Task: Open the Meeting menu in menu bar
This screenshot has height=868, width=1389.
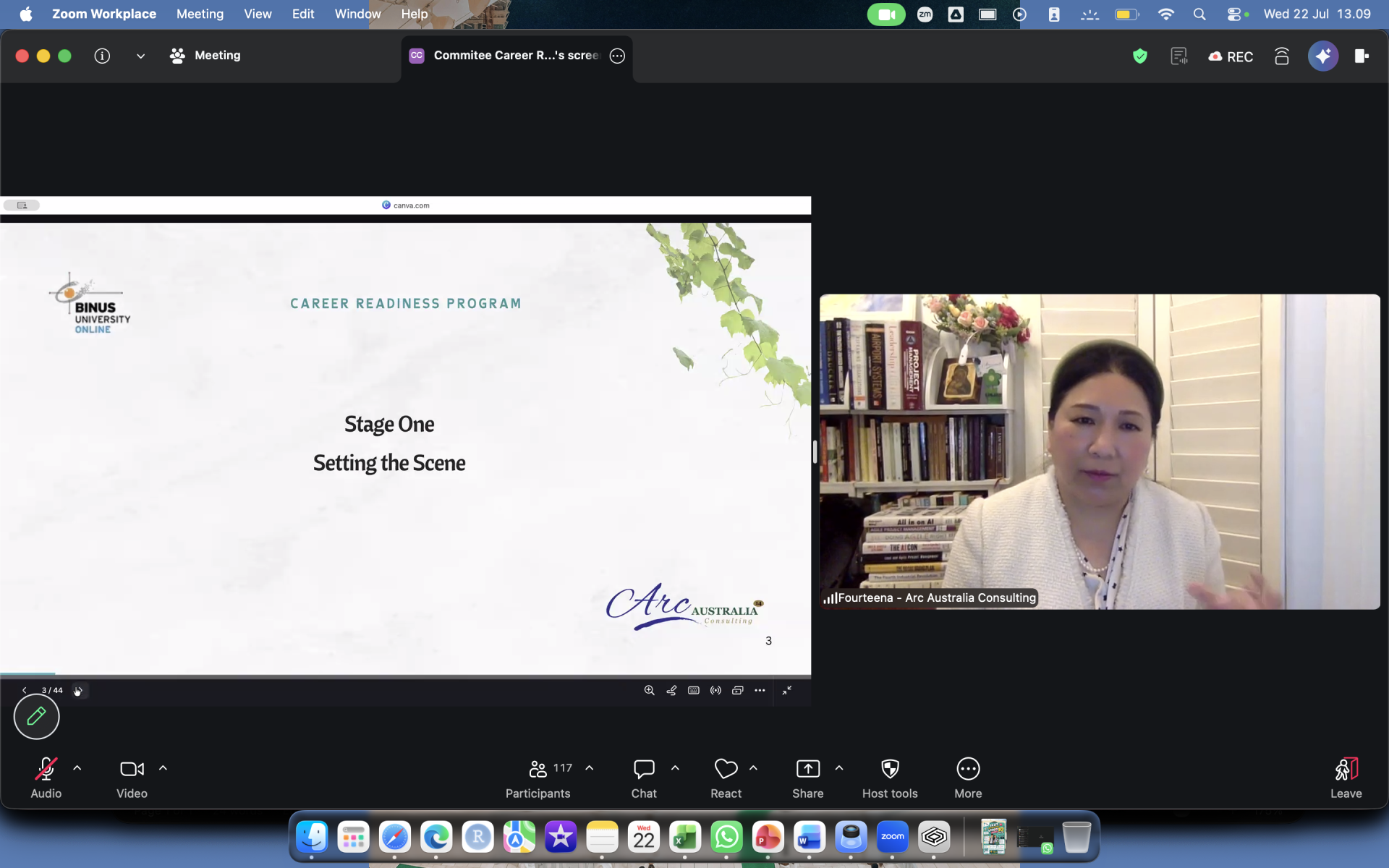Action: pyautogui.click(x=200, y=14)
